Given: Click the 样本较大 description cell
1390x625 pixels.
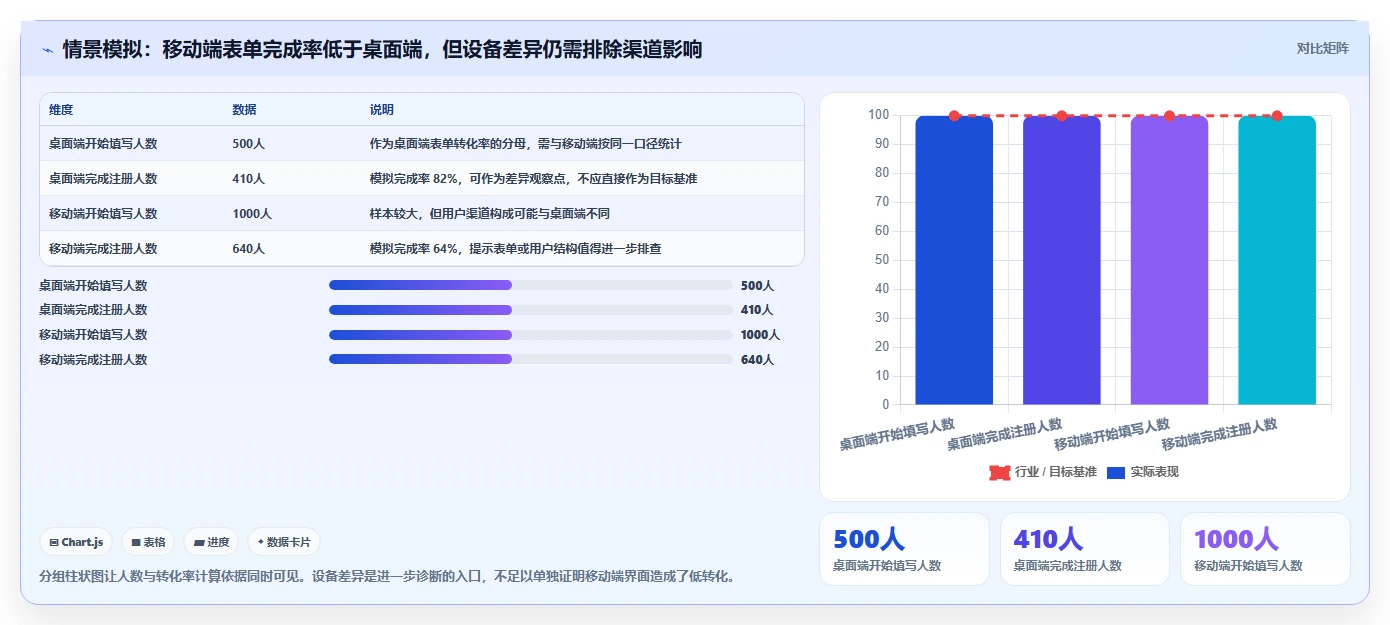Looking at the screenshot, I should coord(490,214).
